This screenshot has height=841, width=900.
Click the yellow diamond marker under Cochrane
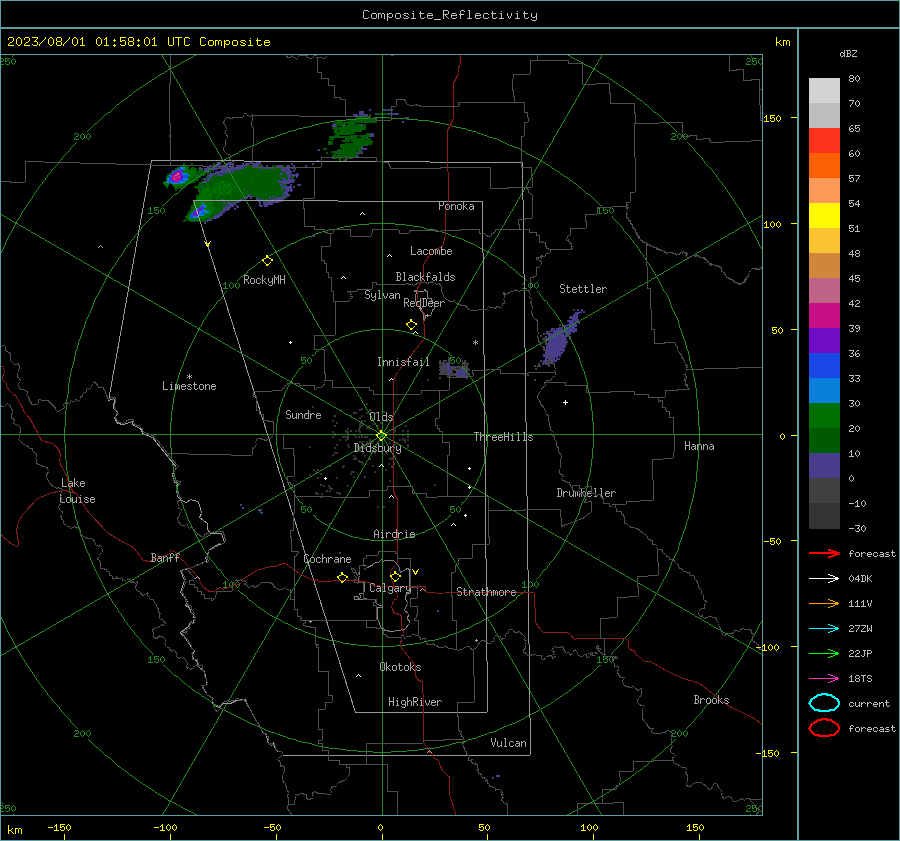click(x=342, y=577)
